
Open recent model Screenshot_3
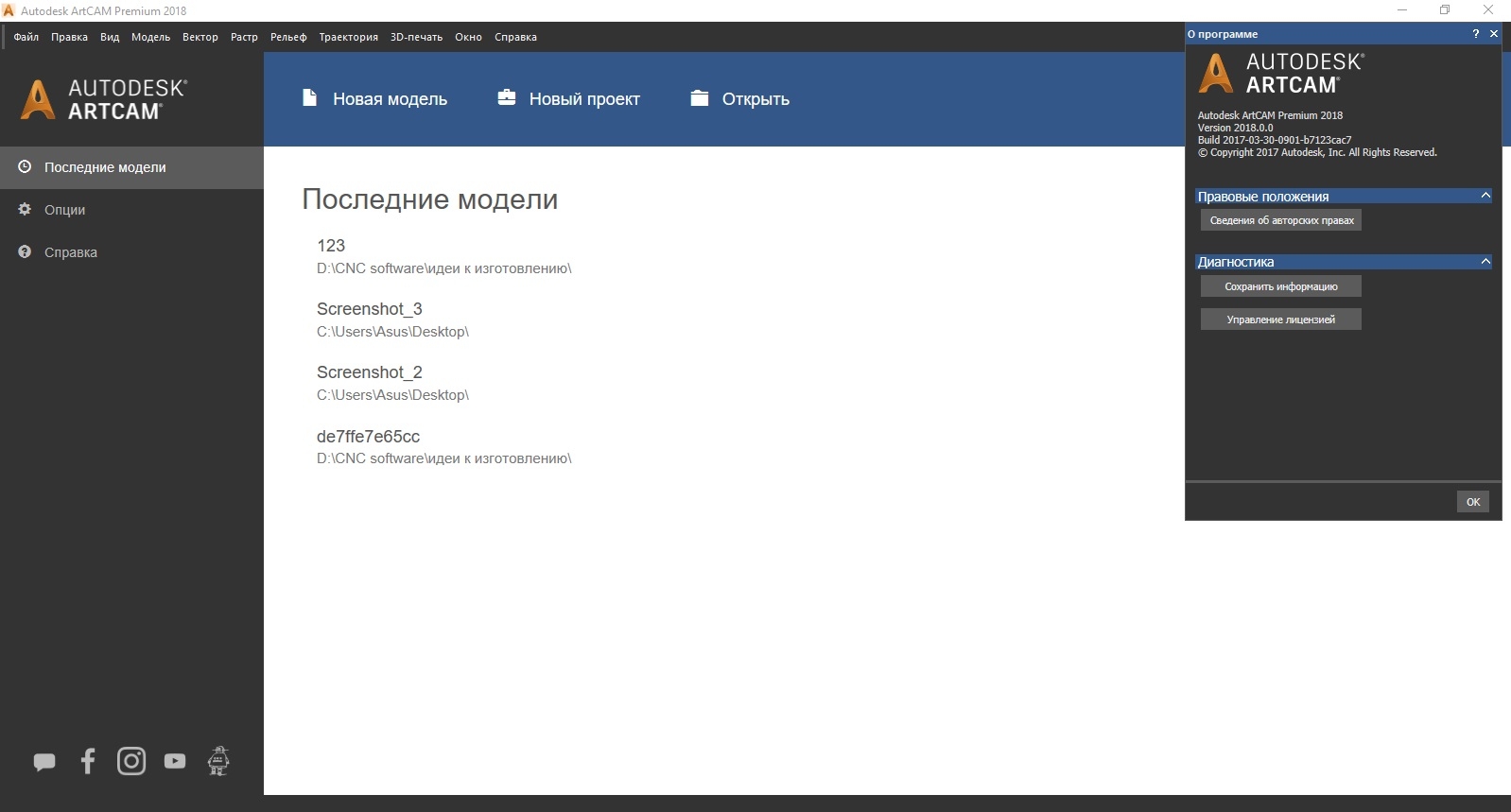(370, 309)
